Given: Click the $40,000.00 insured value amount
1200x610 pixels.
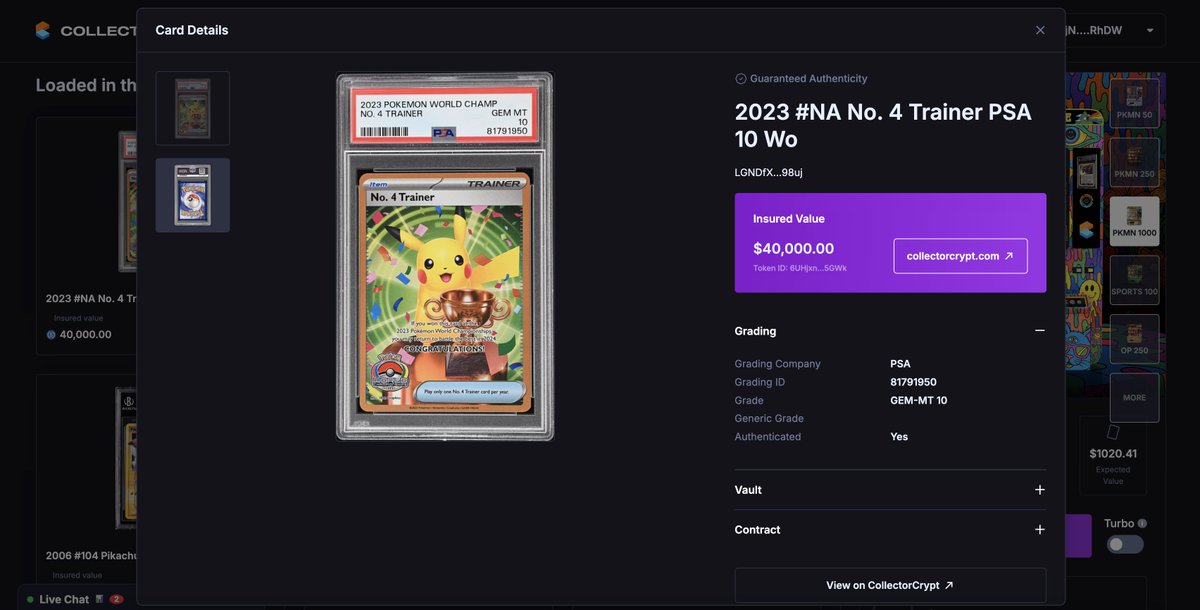Looking at the screenshot, I should pyautogui.click(x=793, y=248).
